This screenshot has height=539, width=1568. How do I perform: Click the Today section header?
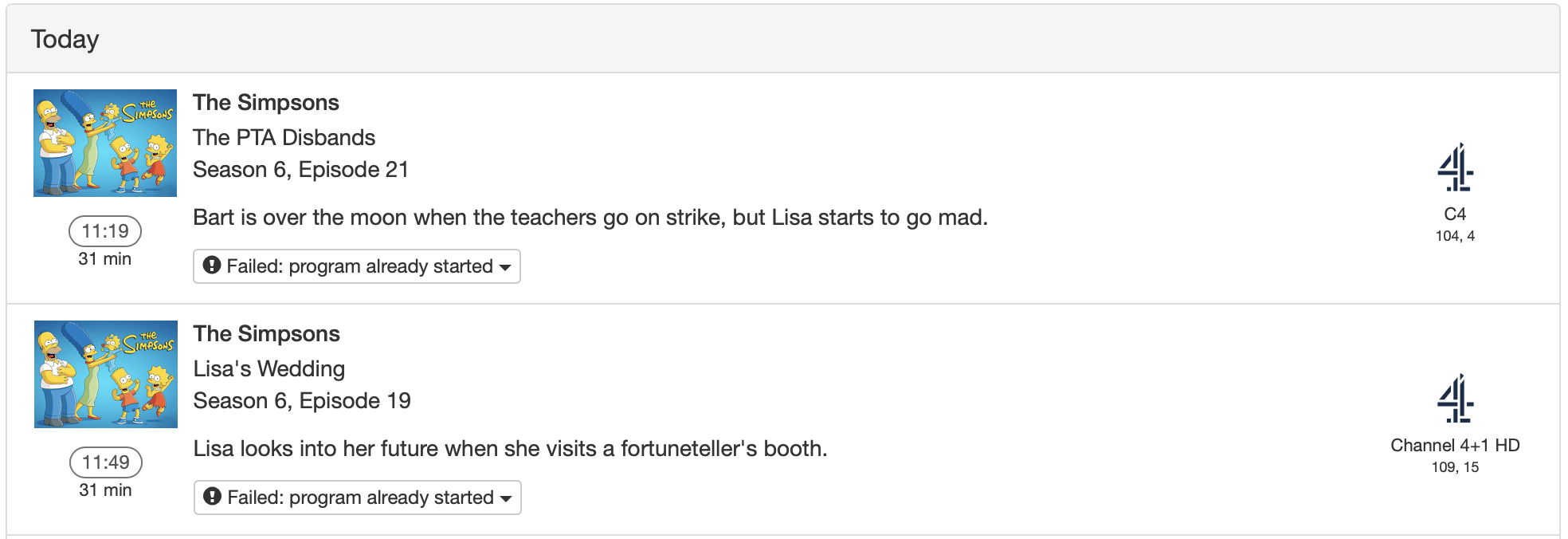[65, 39]
